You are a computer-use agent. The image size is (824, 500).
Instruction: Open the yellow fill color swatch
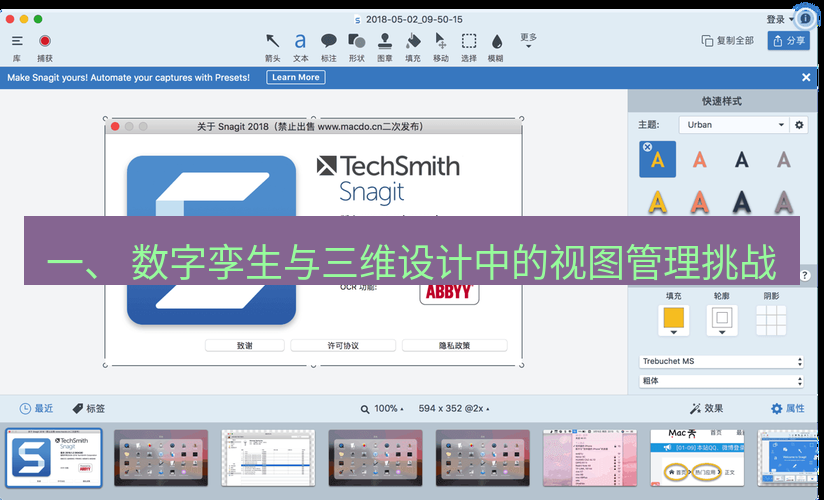pos(673,320)
